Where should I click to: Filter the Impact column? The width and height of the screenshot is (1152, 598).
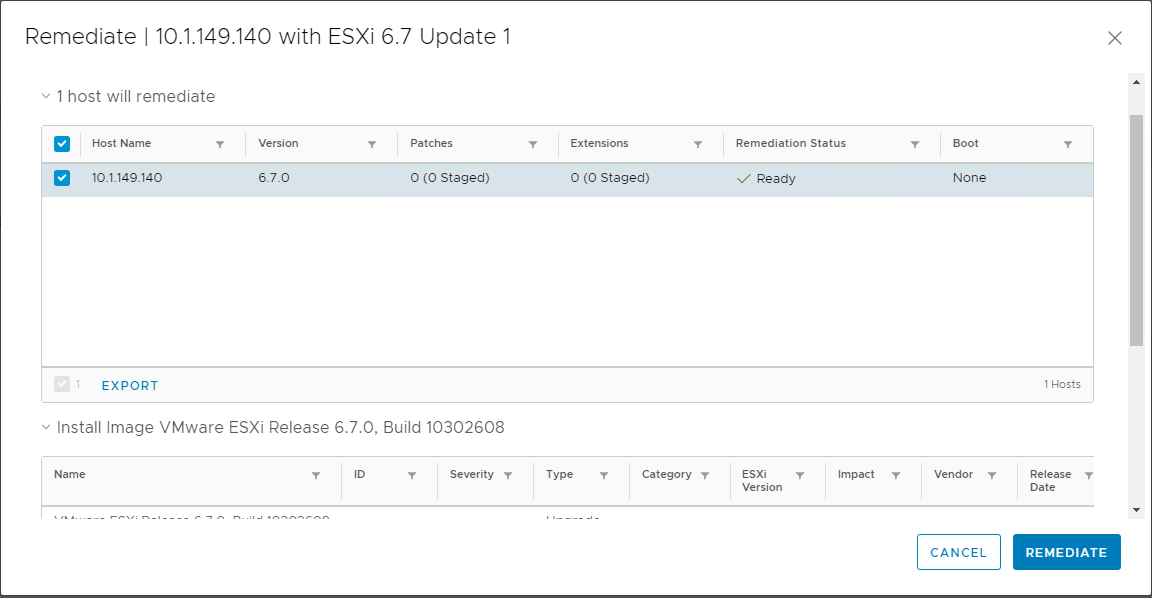coord(896,475)
